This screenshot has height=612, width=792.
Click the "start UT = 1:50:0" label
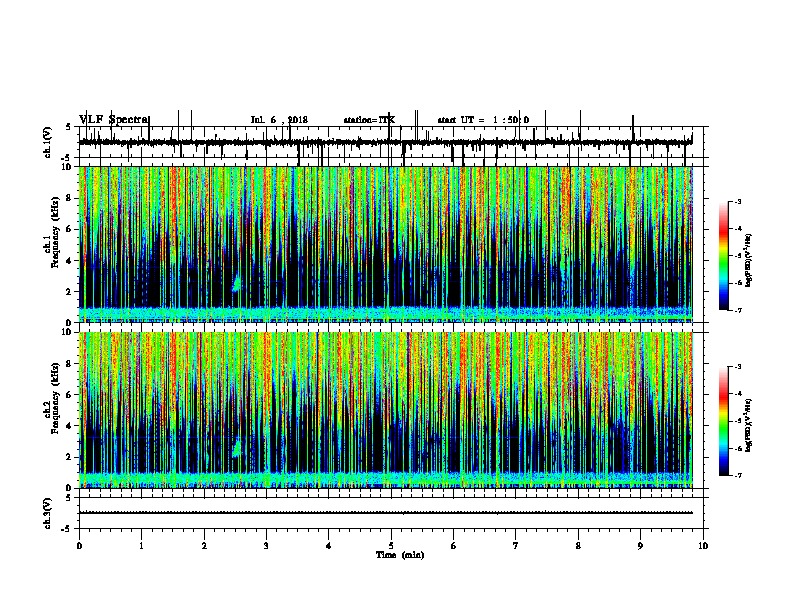483,120
